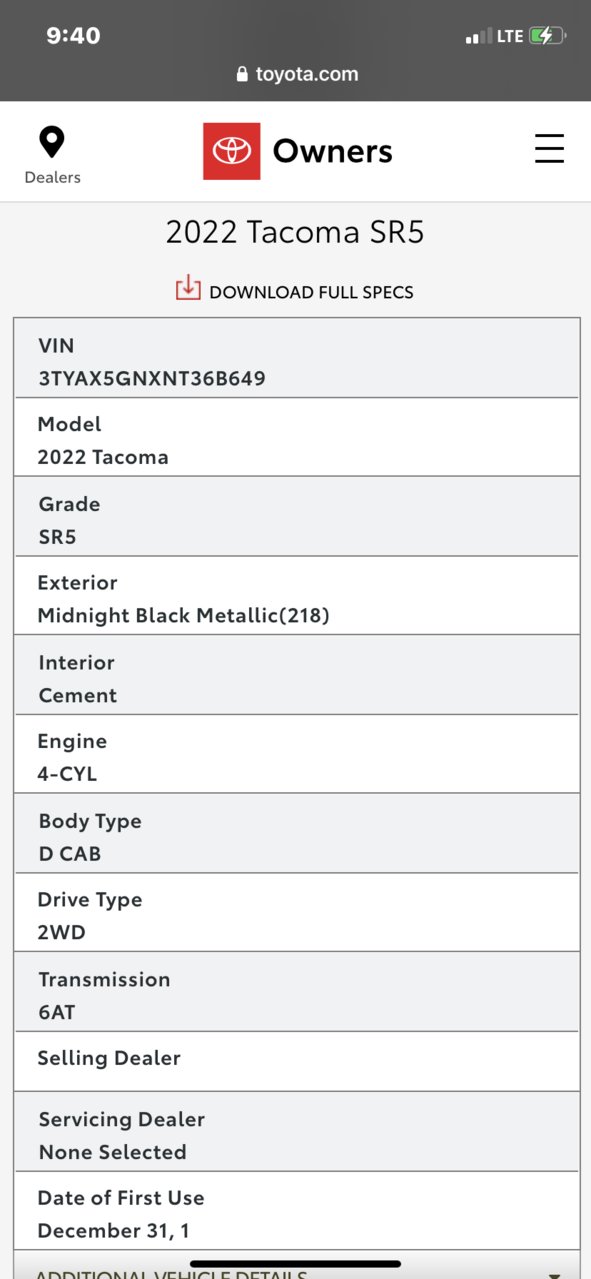Tap the lock icon beside toyota.com
The height and width of the screenshot is (1279, 591).
click(242, 75)
